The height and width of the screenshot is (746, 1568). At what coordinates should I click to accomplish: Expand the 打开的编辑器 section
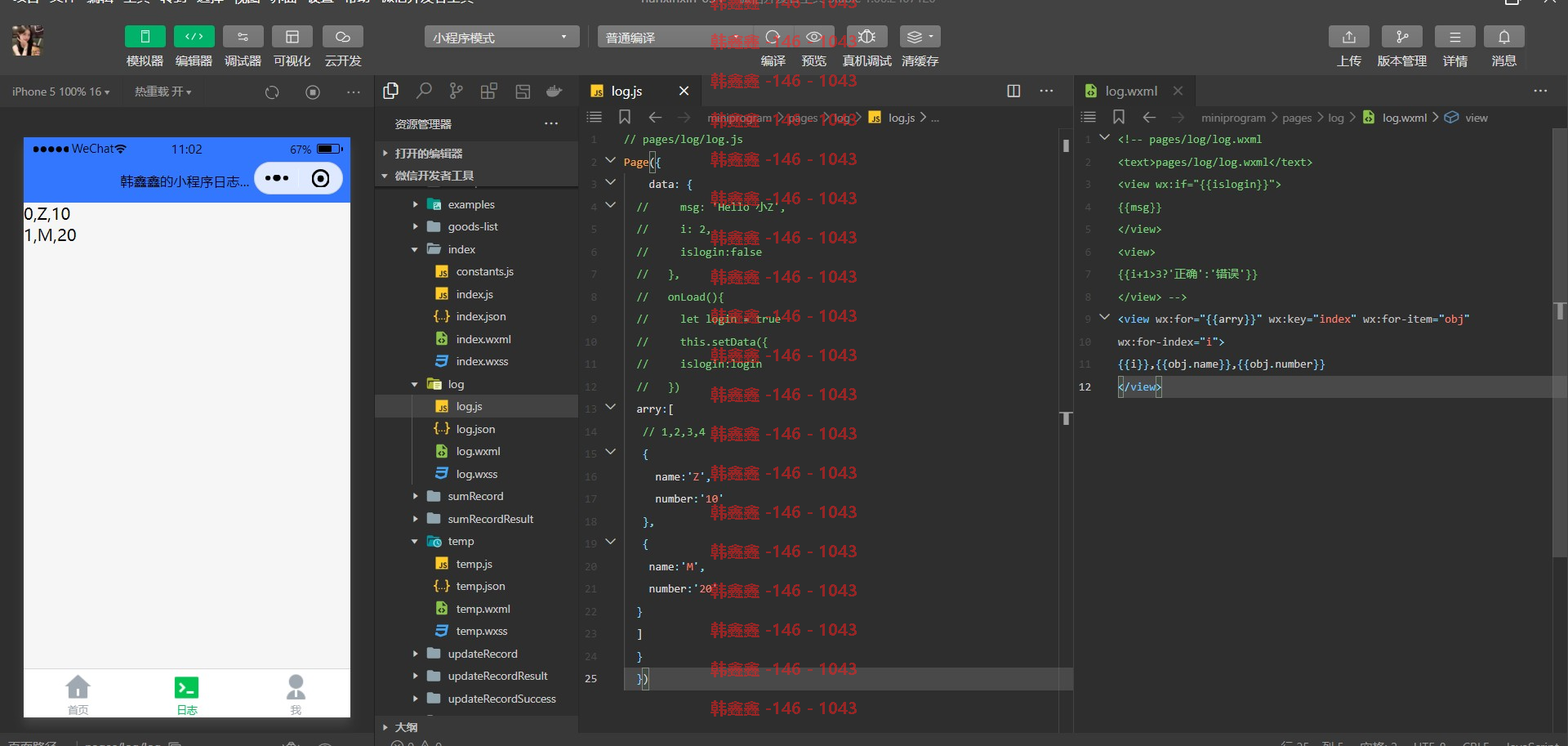(476, 153)
